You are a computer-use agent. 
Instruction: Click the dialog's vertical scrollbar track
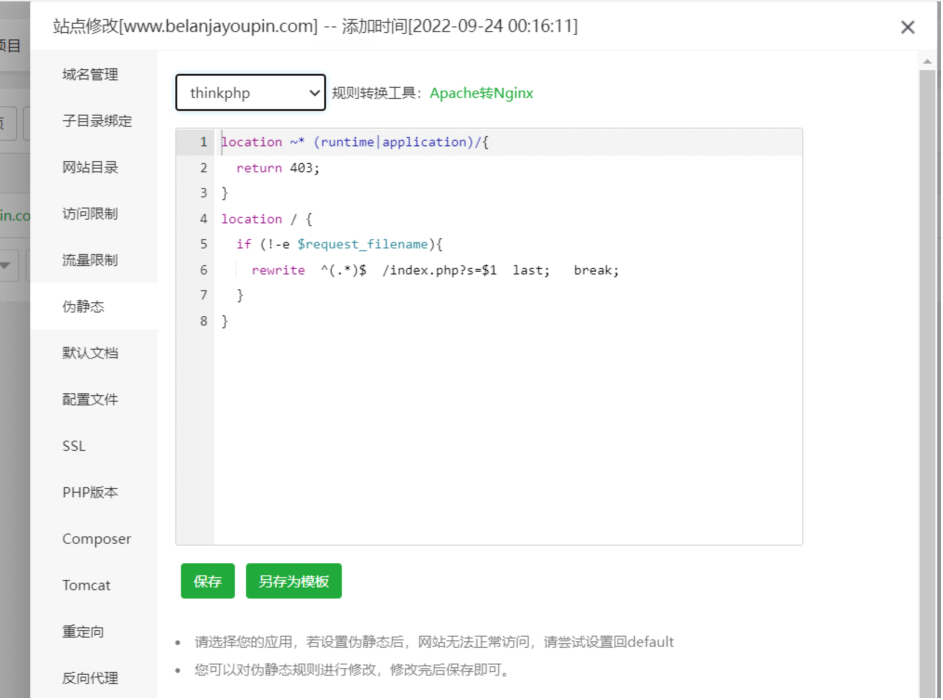[x=927, y=385]
